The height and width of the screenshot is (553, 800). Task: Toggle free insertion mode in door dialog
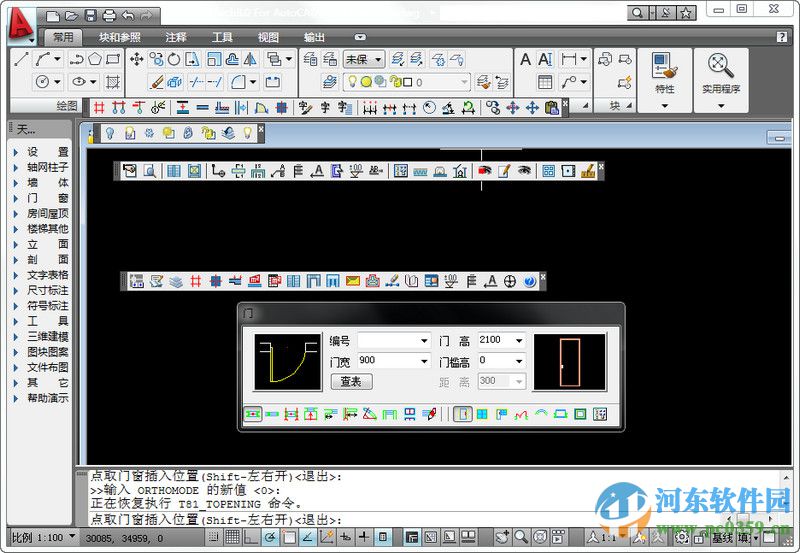pos(253,414)
